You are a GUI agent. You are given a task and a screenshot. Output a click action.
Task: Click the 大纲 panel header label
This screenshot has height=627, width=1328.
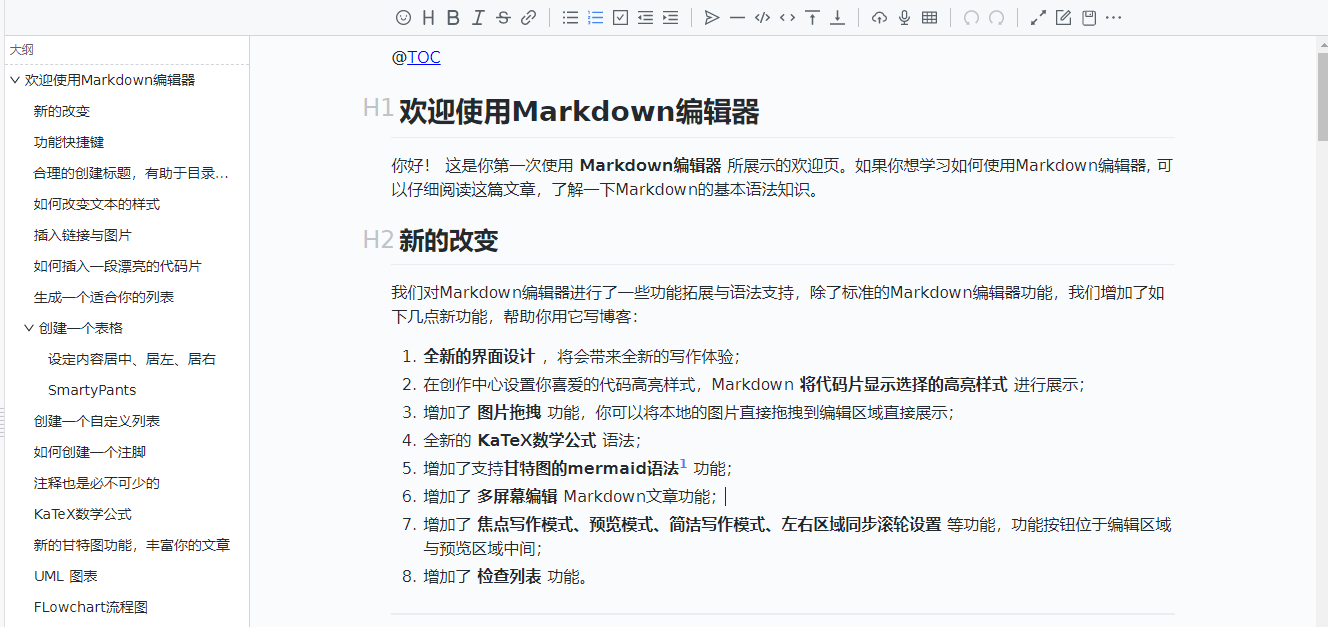[22, 49]
